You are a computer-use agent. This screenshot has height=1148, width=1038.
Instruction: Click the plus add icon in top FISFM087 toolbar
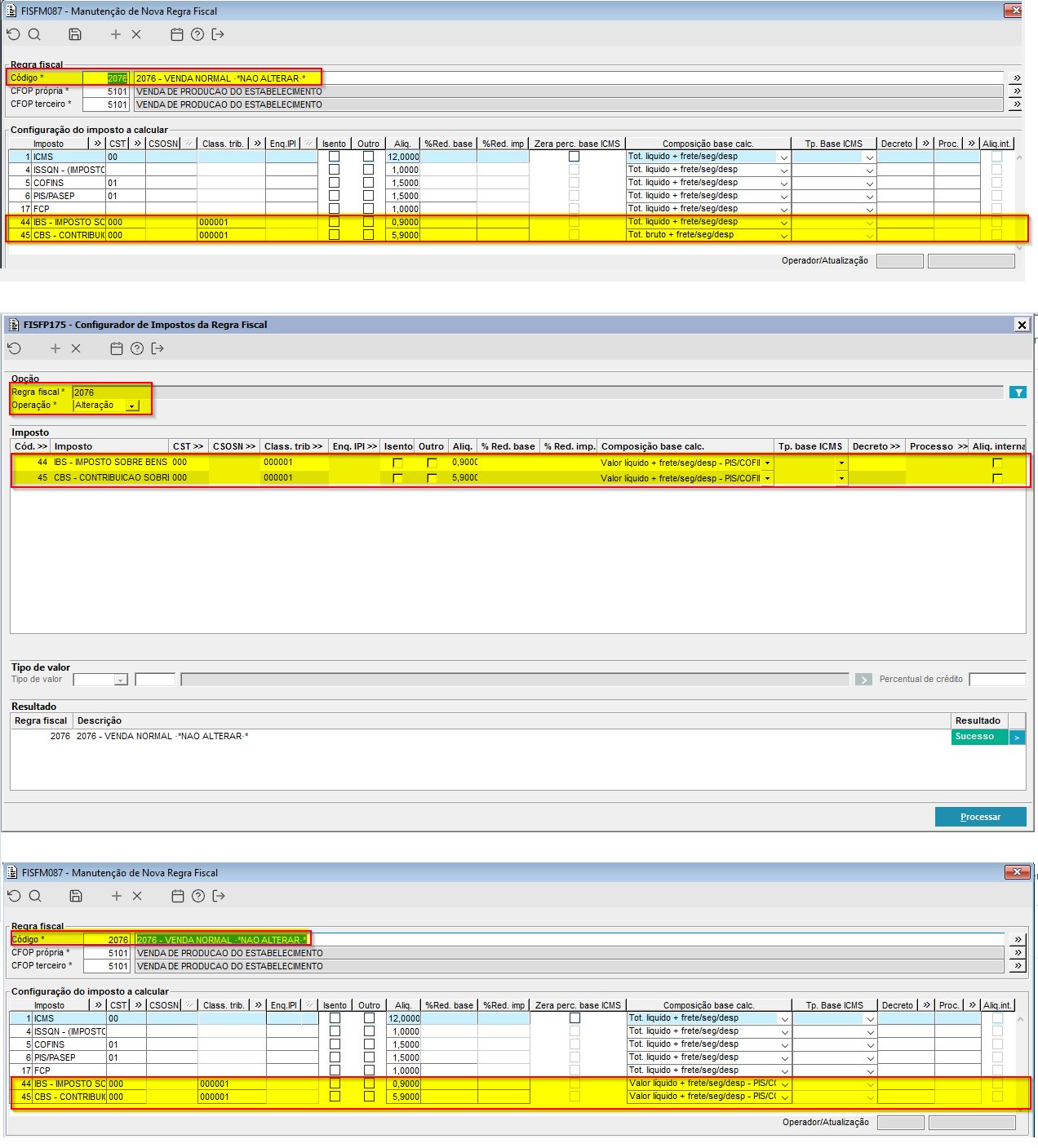116,34
